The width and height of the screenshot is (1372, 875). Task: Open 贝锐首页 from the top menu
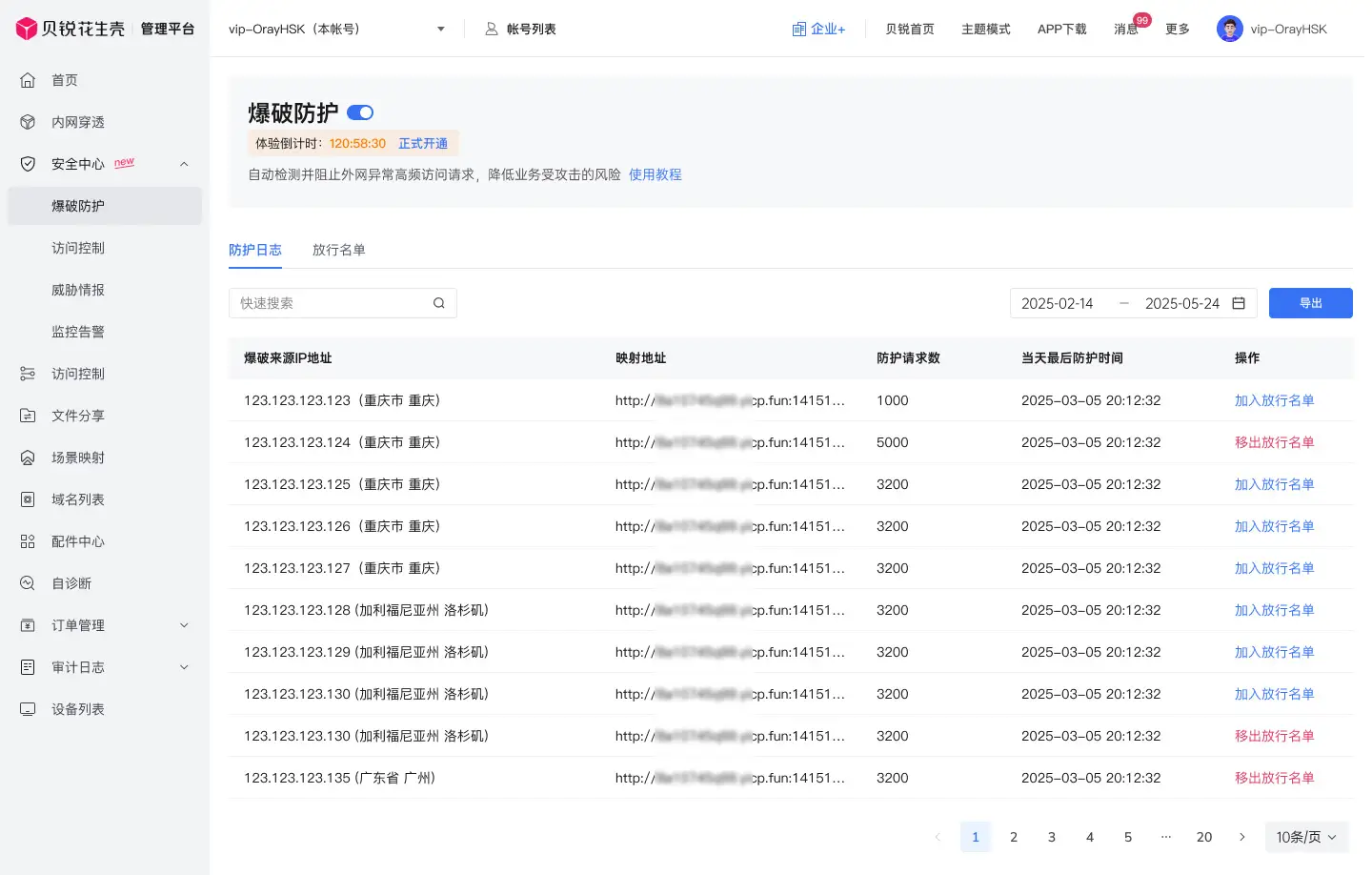909,29
